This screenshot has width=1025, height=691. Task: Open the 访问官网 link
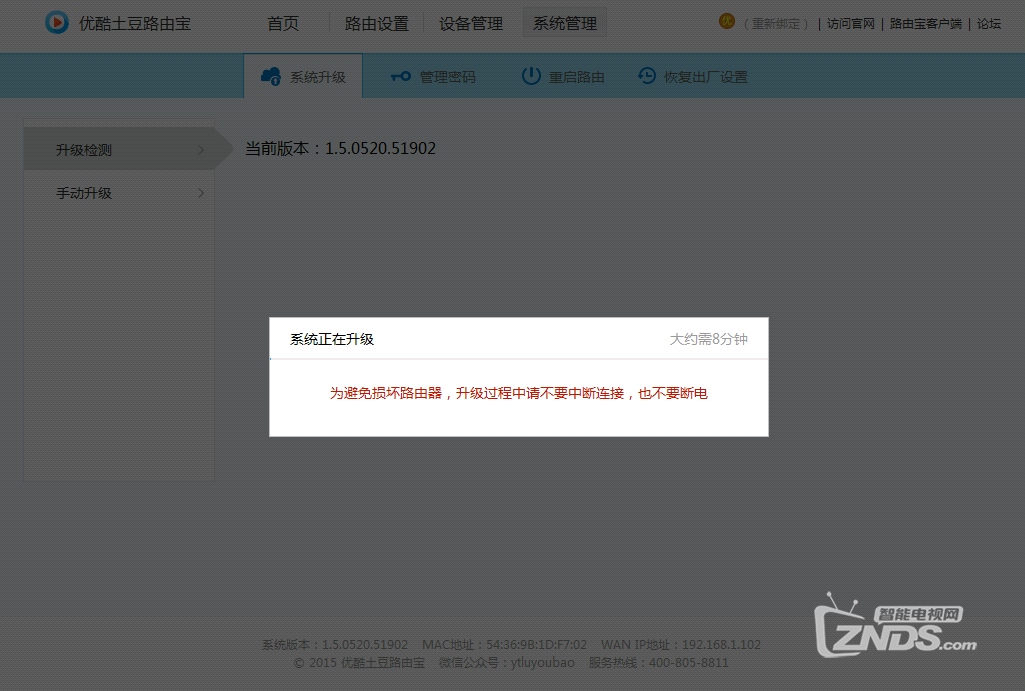850,24
